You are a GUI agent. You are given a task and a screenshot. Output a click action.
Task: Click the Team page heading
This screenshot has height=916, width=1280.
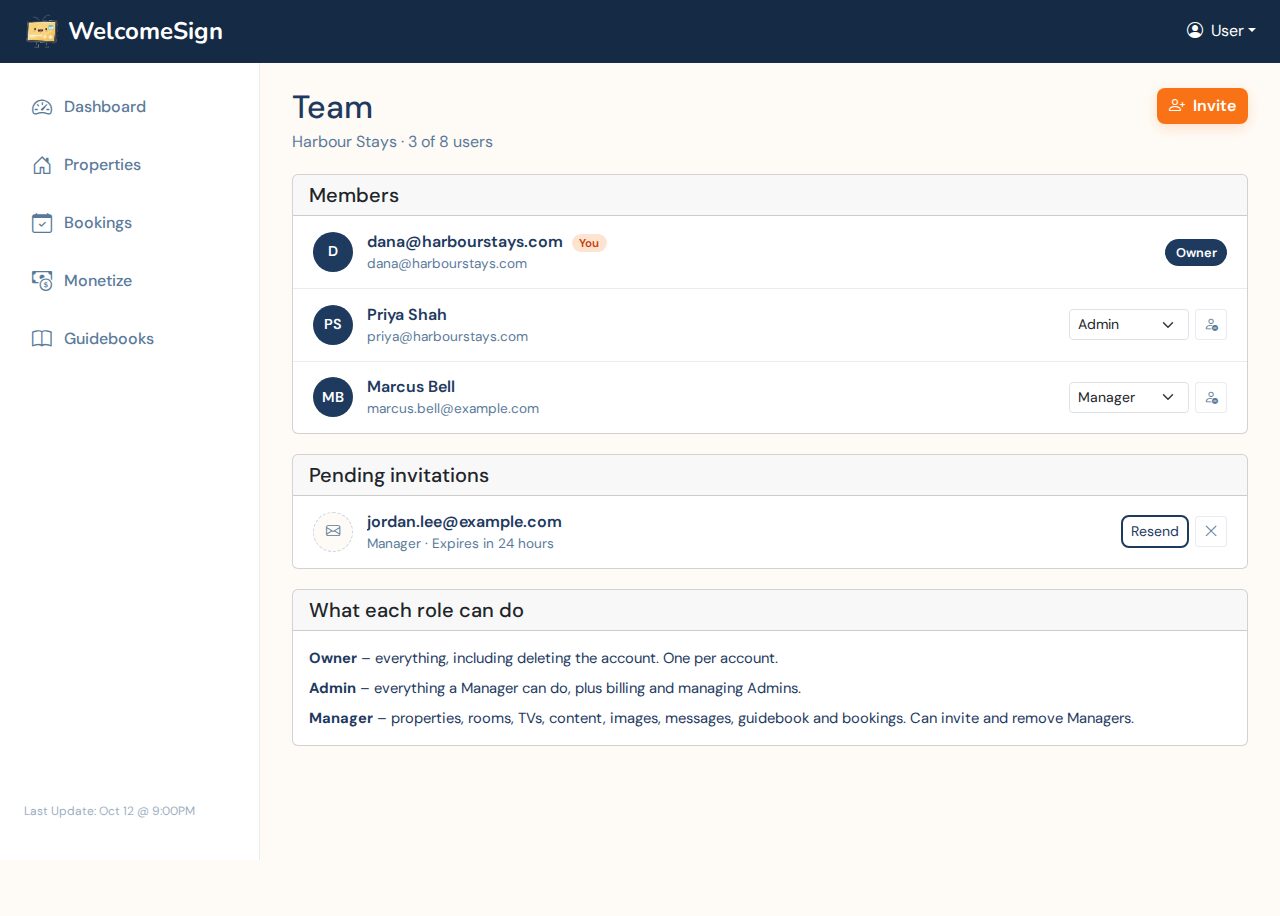[x=332, y=107]
